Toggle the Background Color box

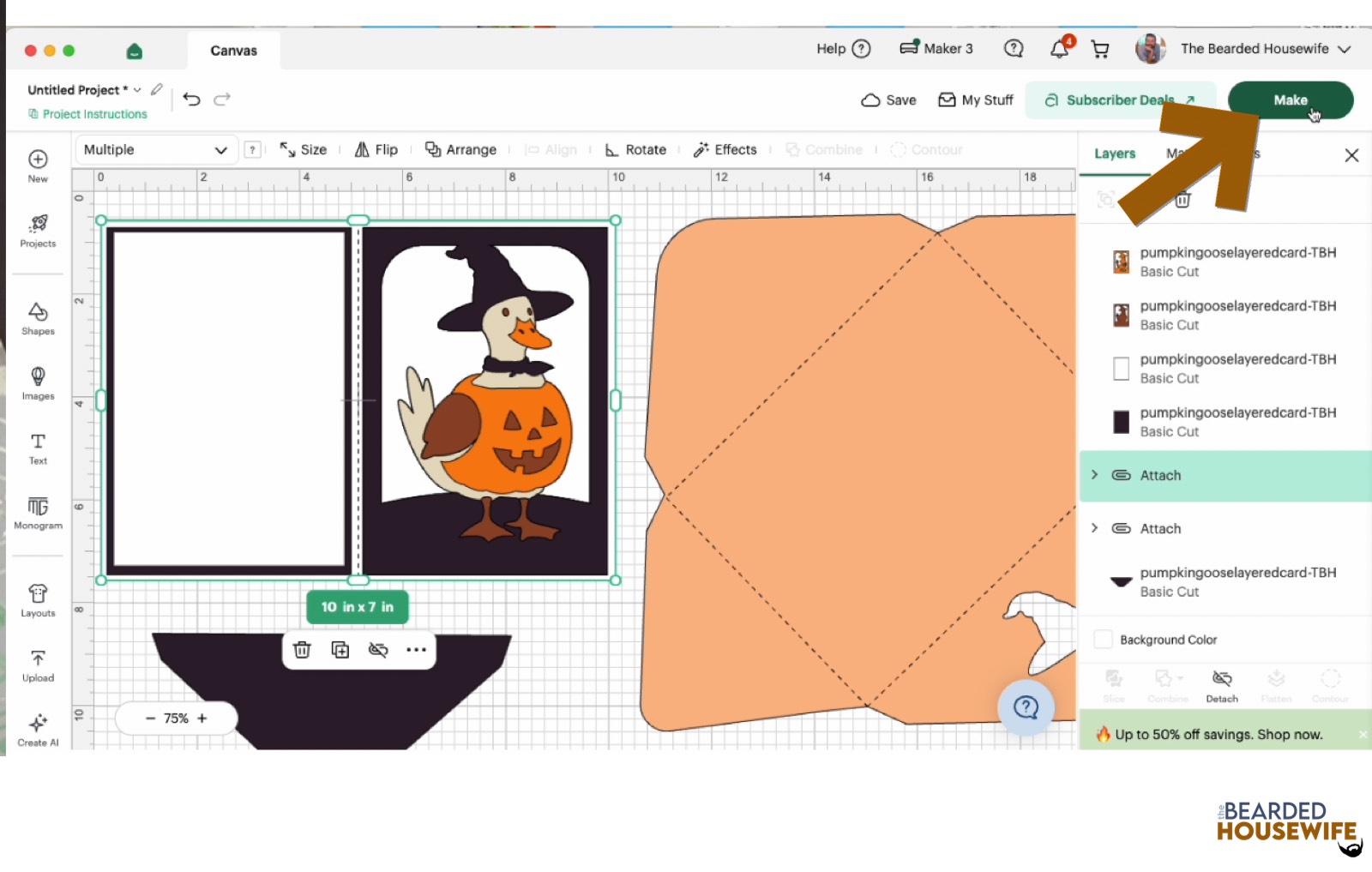point(1104,640)
